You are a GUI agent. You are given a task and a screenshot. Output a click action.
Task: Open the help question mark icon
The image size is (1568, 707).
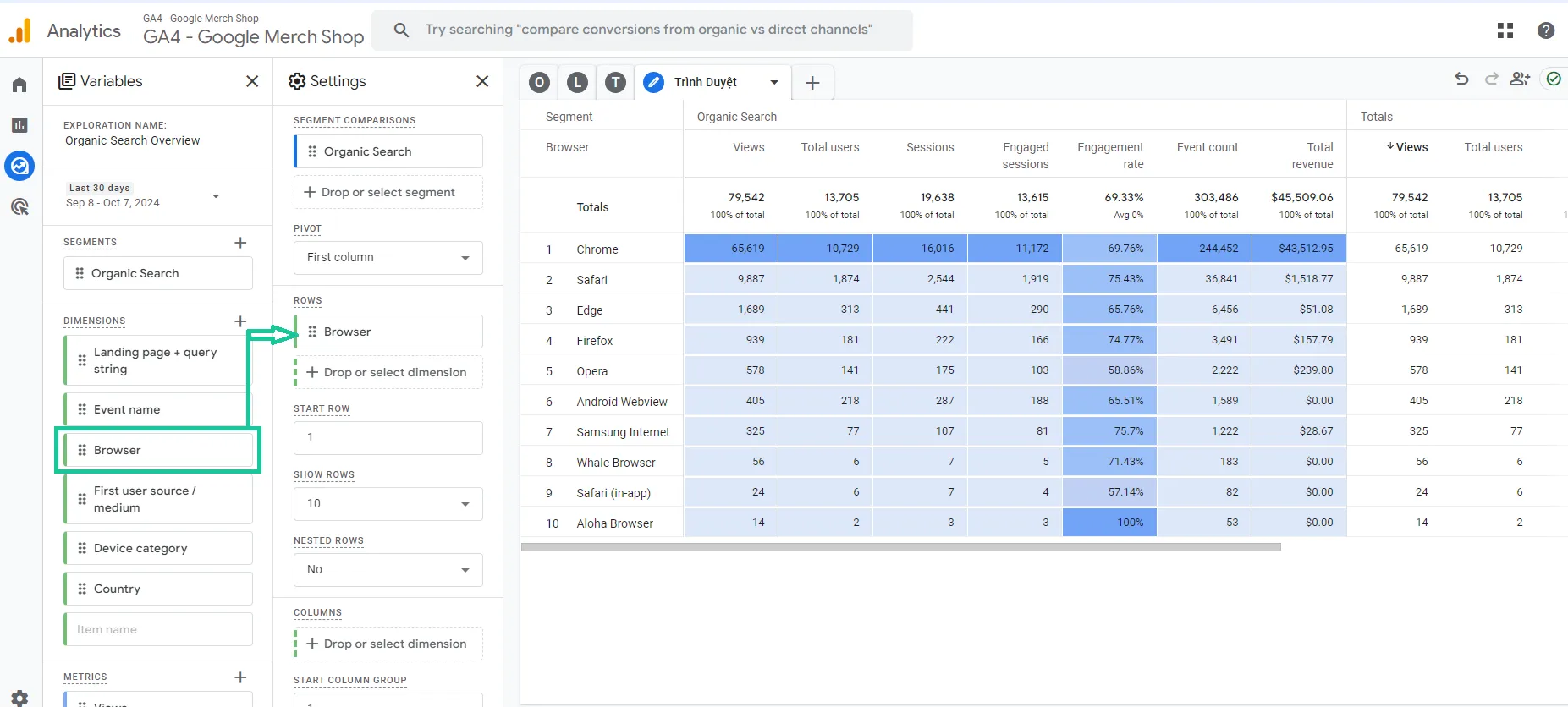[1546, 30]
